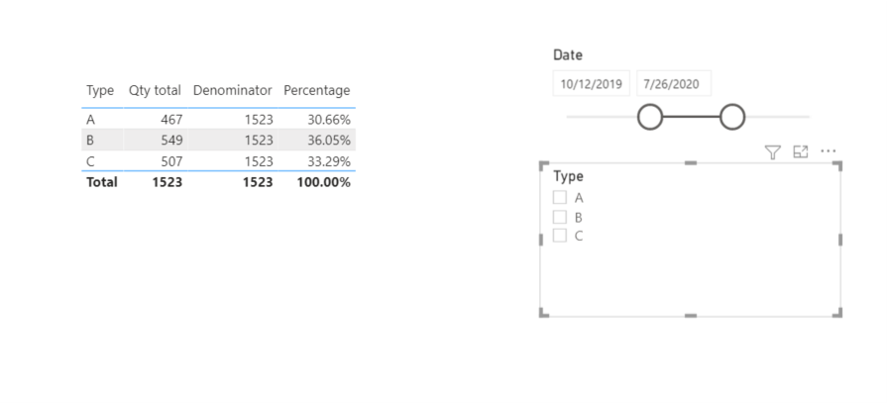The height and width of the screenshot is (403, 887).
Task: Open the More options ellipsis menu
Action: 828,151
